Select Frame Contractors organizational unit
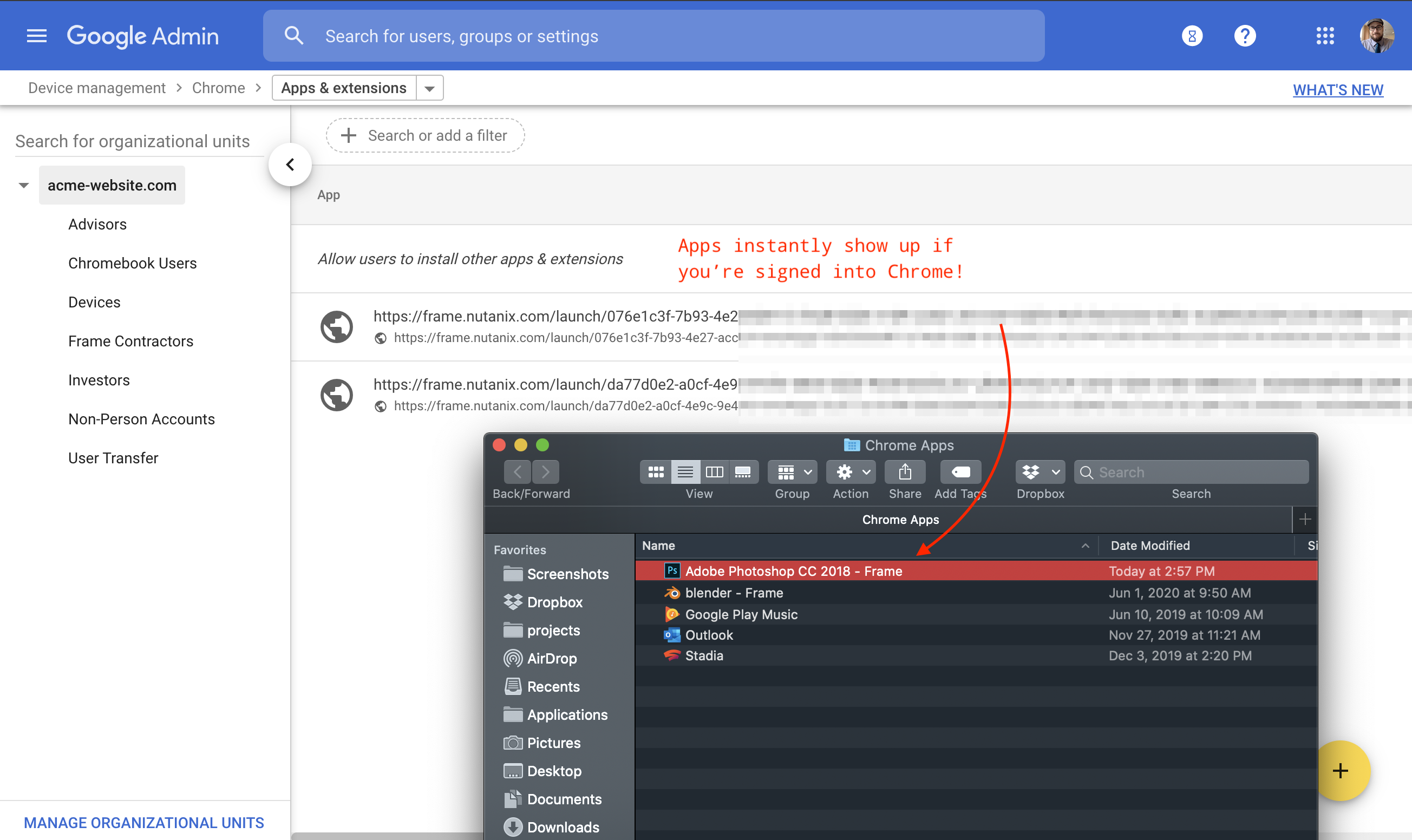 pos(131,342)
